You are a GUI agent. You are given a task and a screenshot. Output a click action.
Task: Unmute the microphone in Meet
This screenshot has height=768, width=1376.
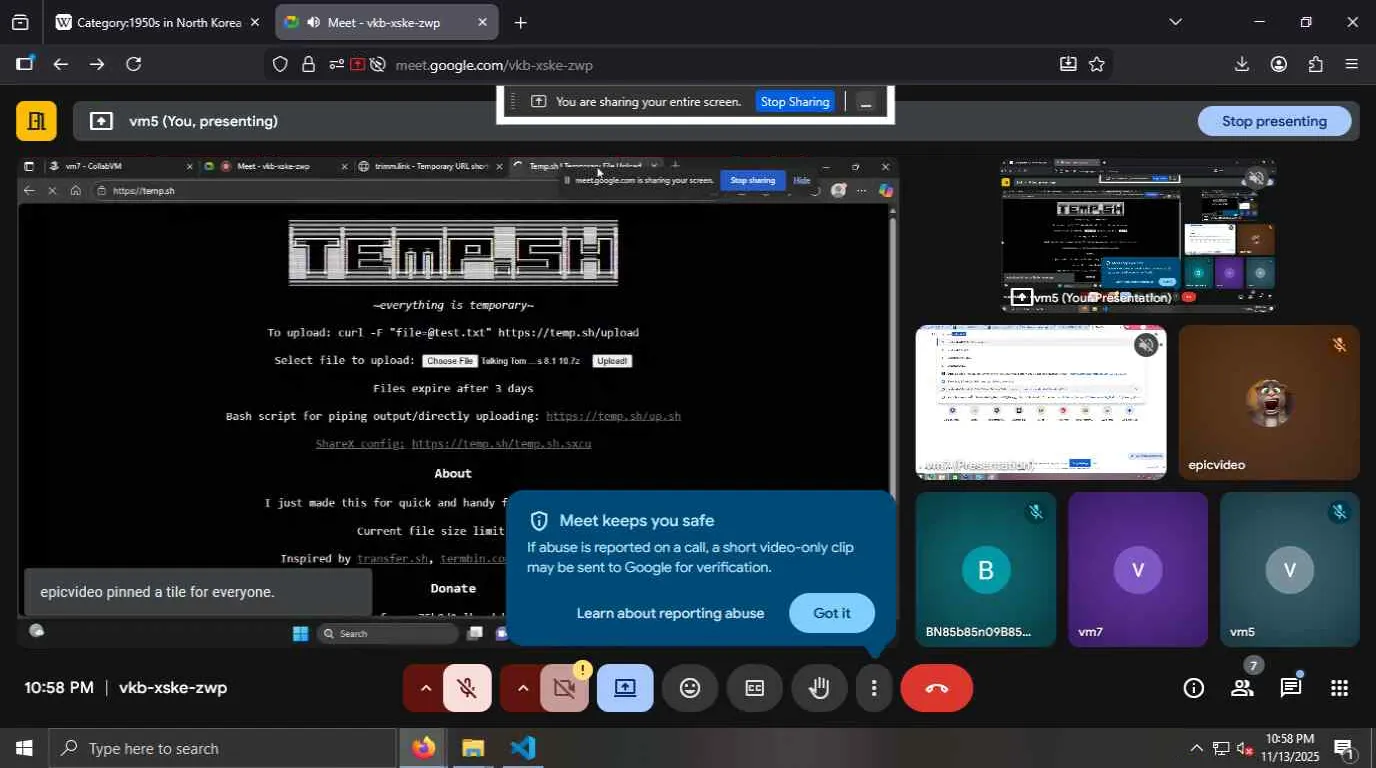(x=466, y=688)
